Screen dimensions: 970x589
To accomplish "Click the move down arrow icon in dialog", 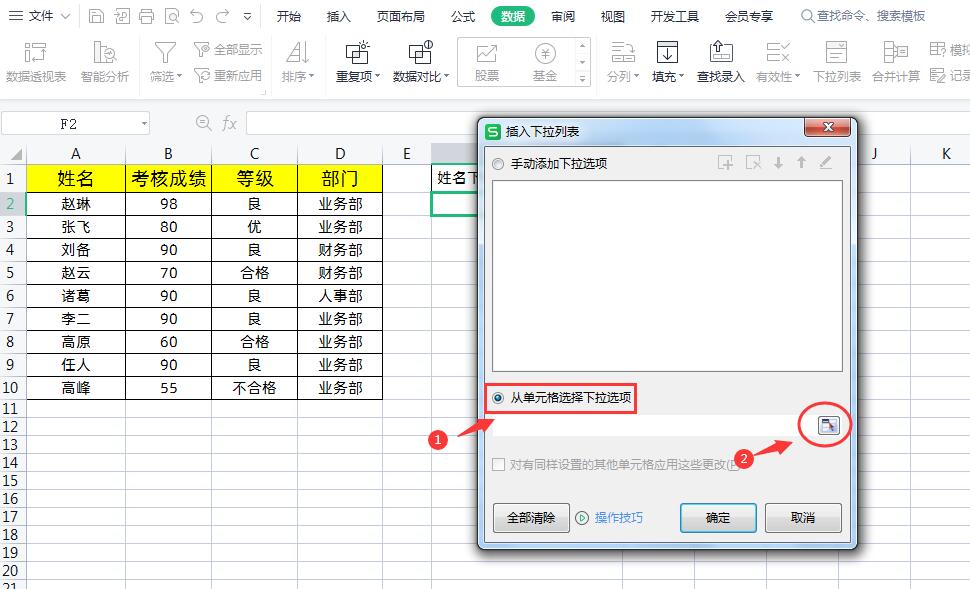I will pos(778,163).
